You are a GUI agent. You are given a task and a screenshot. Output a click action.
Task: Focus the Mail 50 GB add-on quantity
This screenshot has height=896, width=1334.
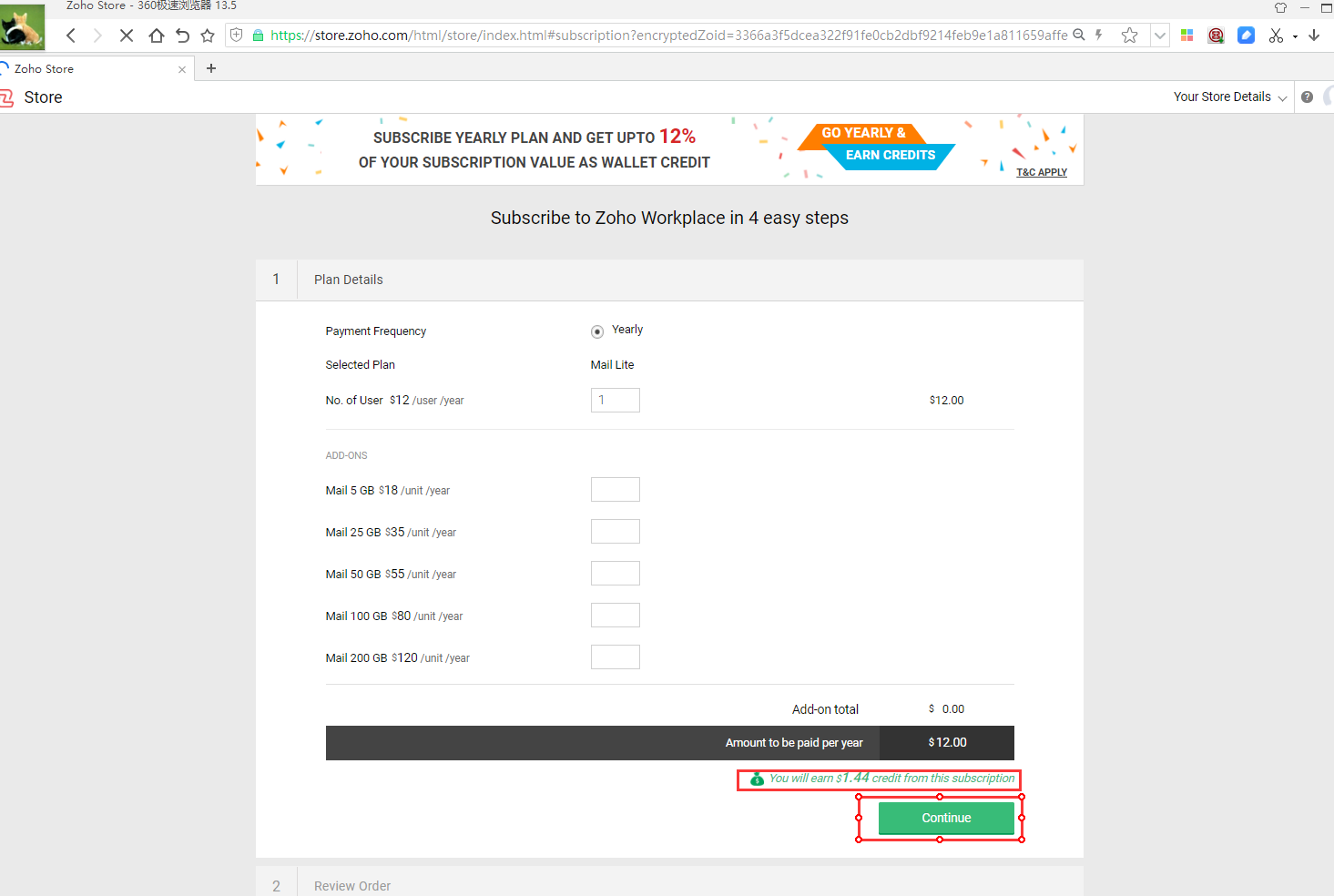pos(616,573)
